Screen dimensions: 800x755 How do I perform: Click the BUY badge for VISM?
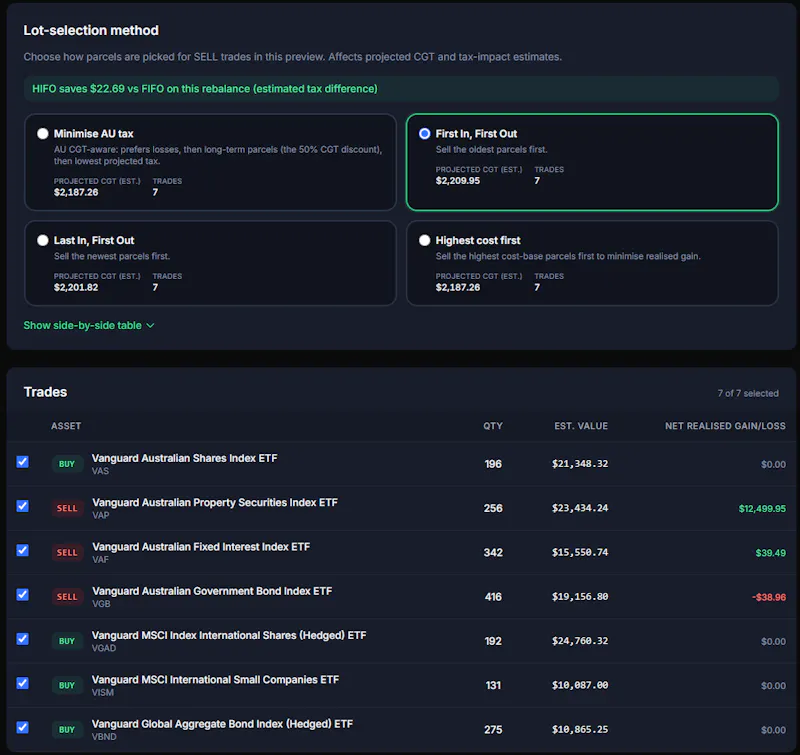[x=67, y=686]
